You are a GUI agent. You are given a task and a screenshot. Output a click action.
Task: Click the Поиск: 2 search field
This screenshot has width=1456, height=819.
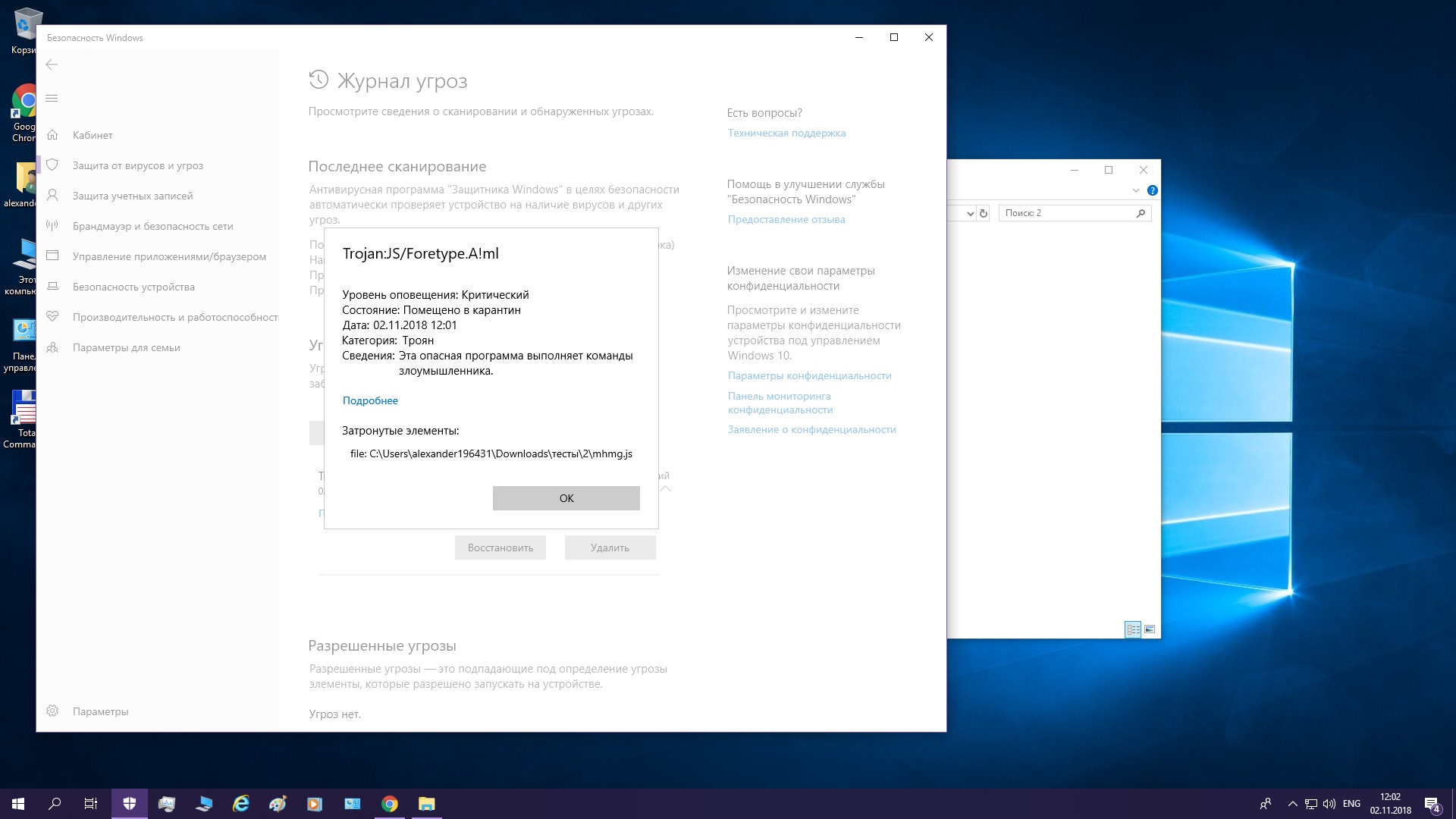point(1065,213)
